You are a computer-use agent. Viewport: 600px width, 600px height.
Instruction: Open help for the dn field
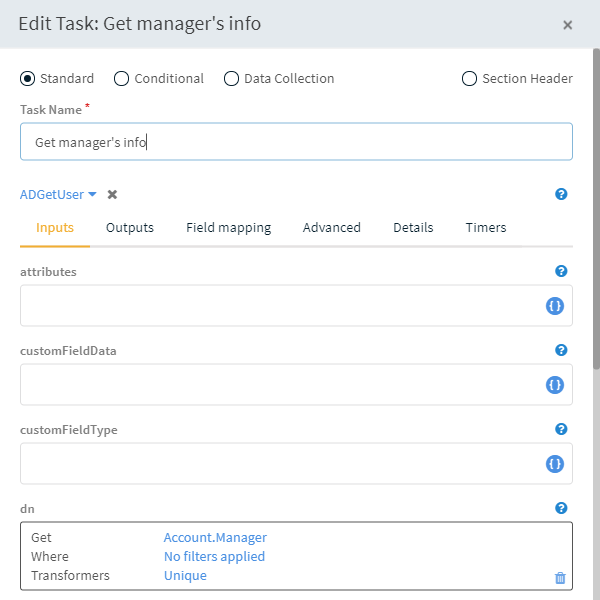click(561, 508)
